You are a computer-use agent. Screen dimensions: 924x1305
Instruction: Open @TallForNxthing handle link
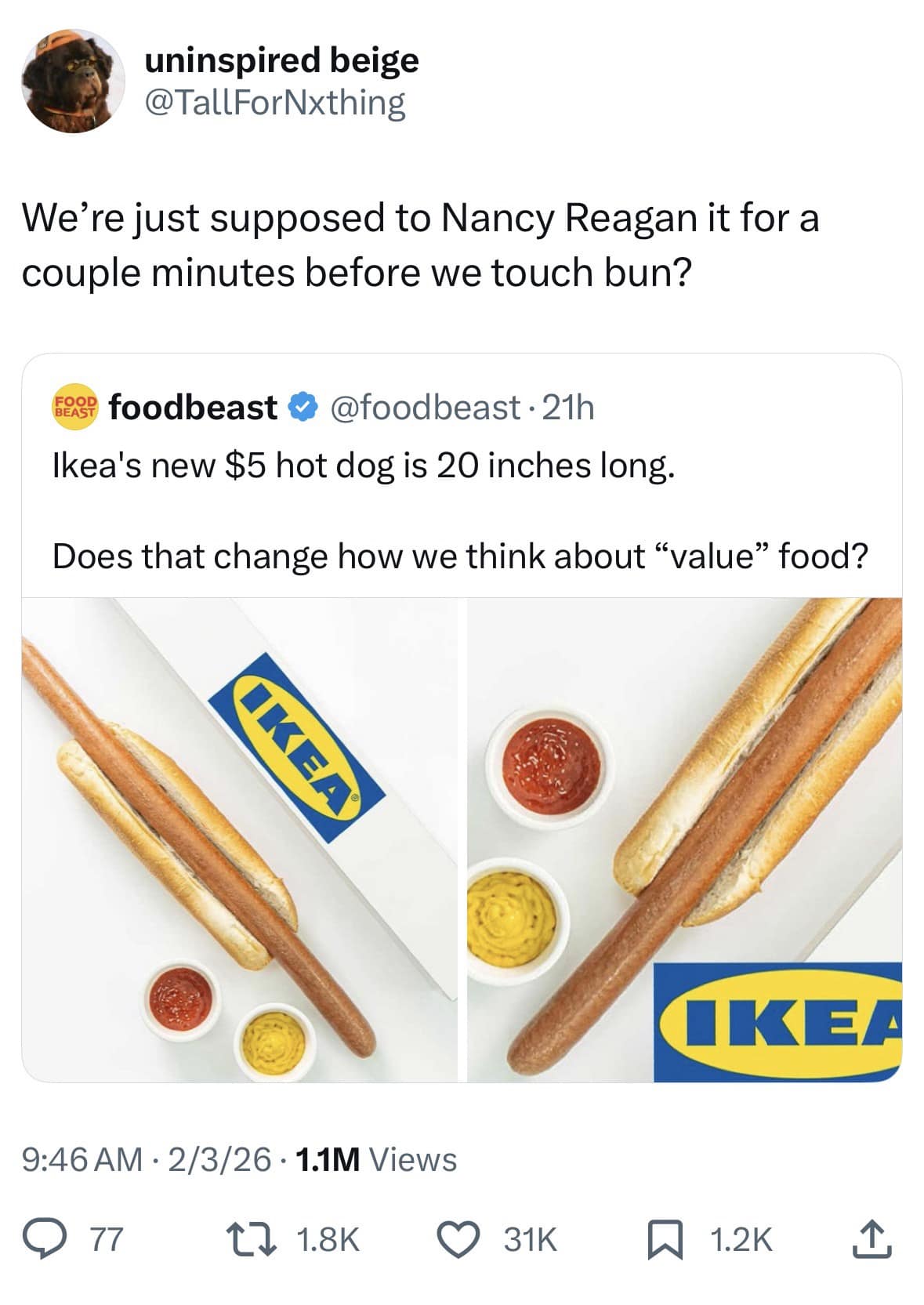[x=274, y=103]
